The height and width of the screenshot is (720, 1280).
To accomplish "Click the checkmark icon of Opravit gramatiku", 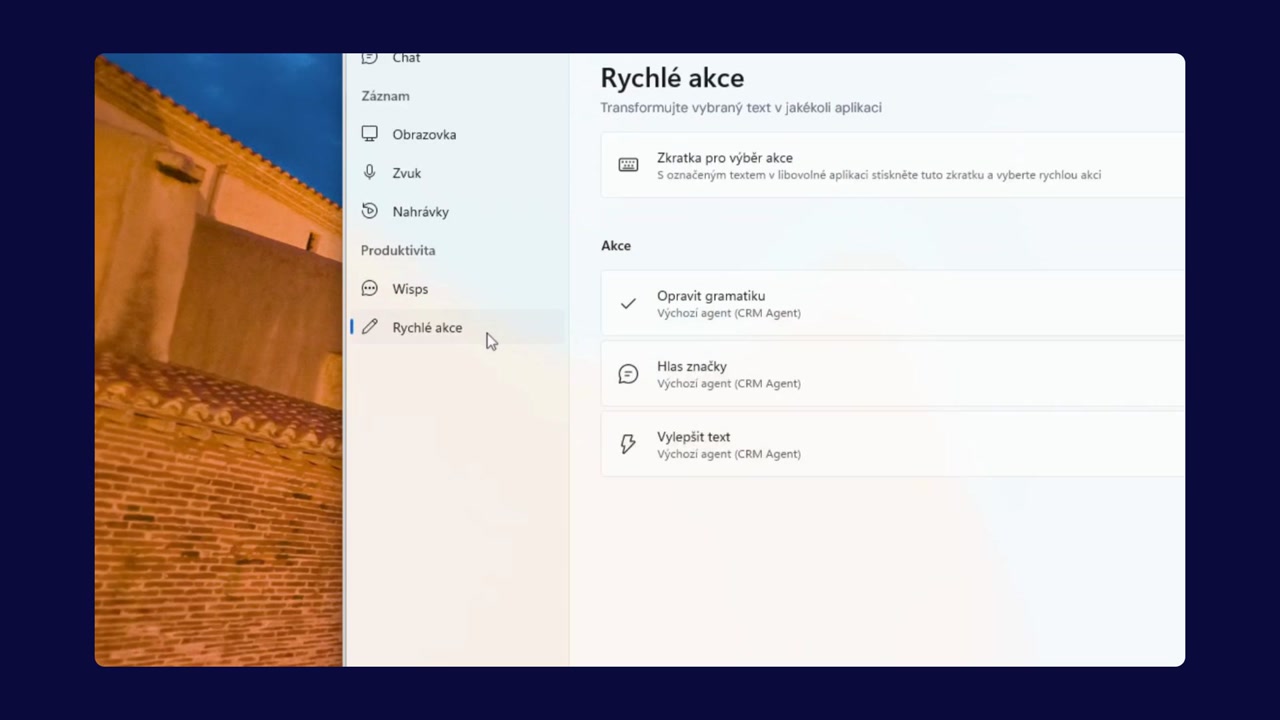I will pos(628,303).
